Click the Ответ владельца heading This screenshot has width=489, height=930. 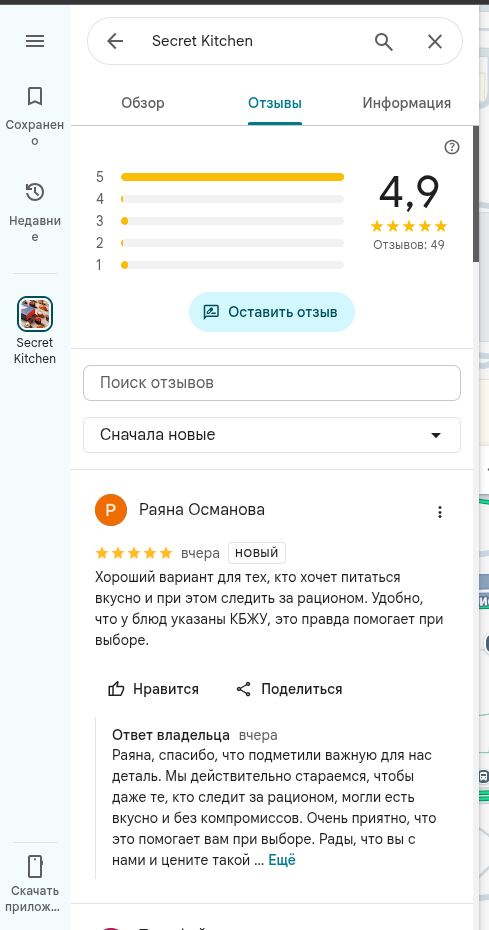click(171, 735)
